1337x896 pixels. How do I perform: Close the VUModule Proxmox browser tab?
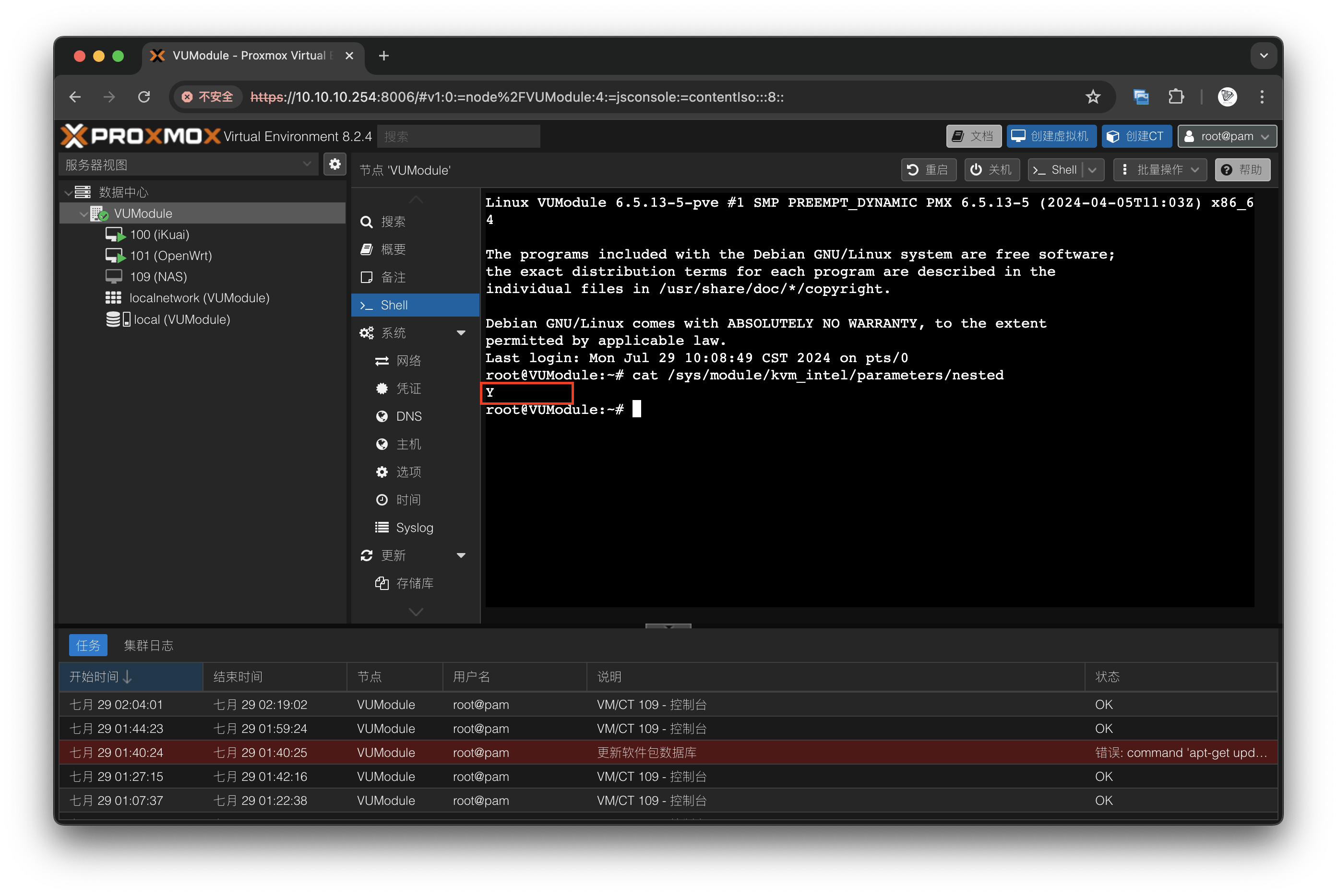349,56
